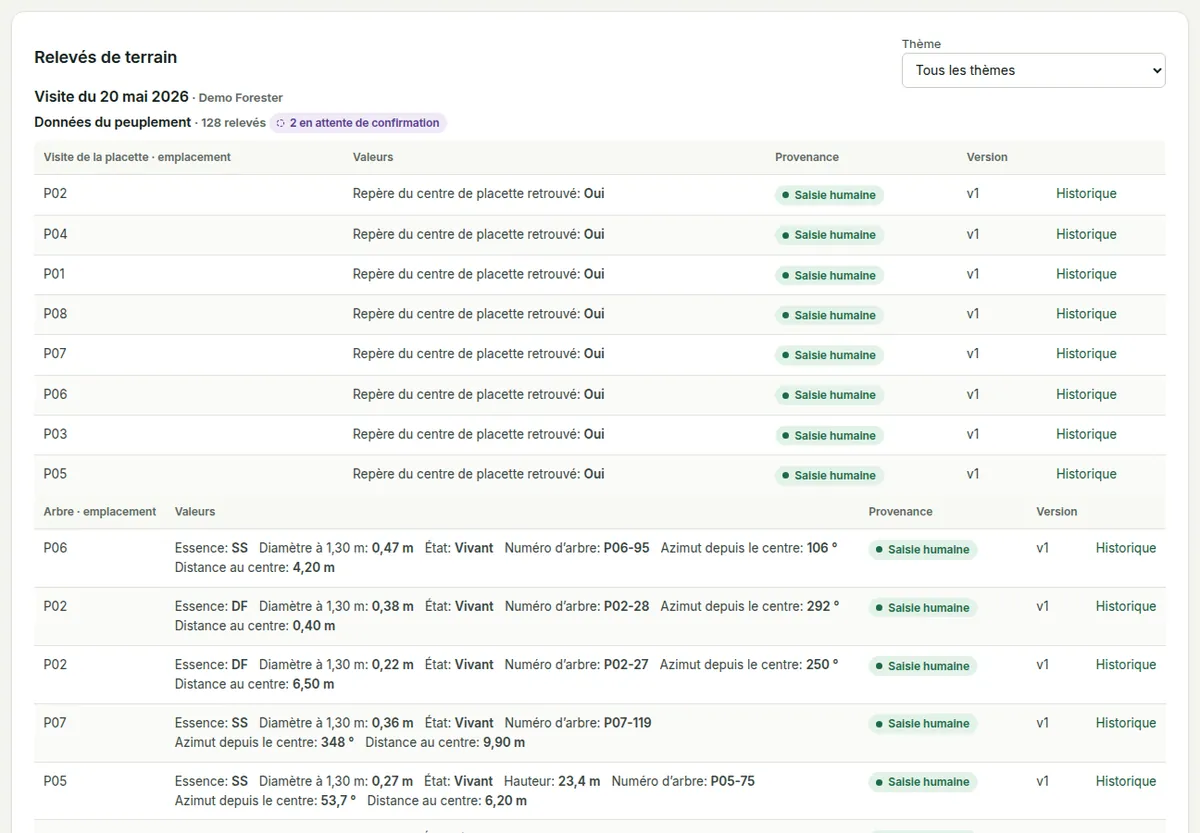Click the 'Visite de la placette · emplacement' column header
Screen dimensions: 1200x833
pyautogui.click(x=137, y=157)
